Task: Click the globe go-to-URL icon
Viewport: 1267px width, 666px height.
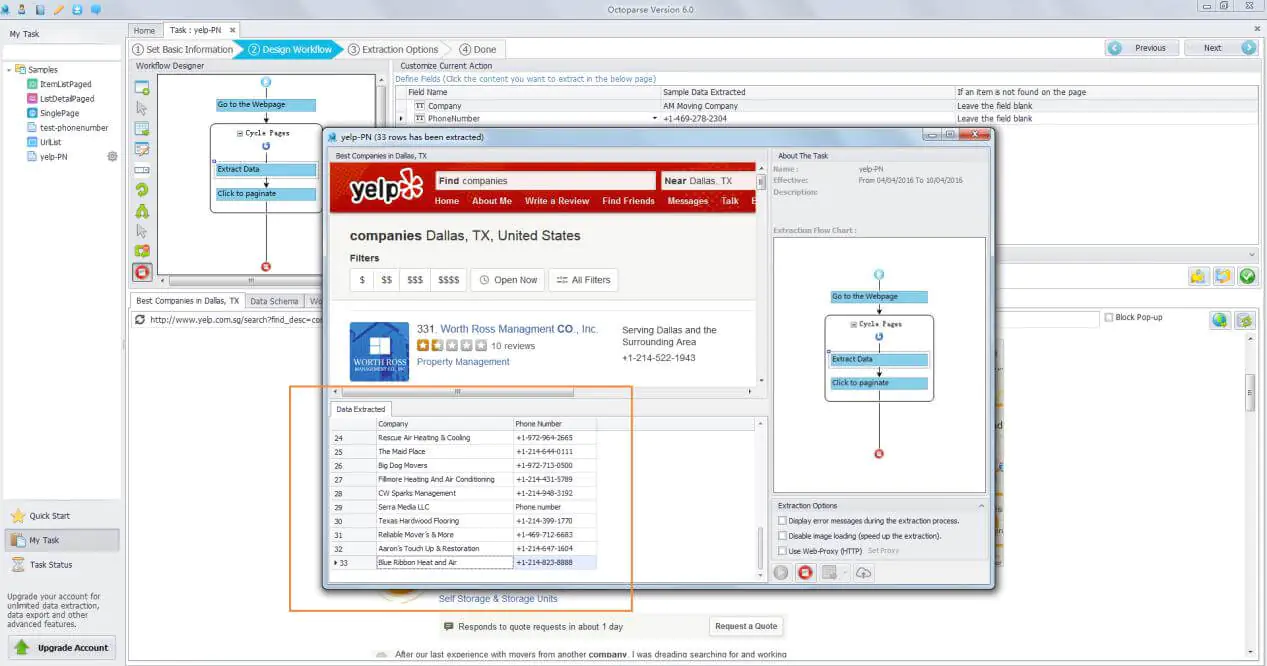Action: pos(1219,320)
